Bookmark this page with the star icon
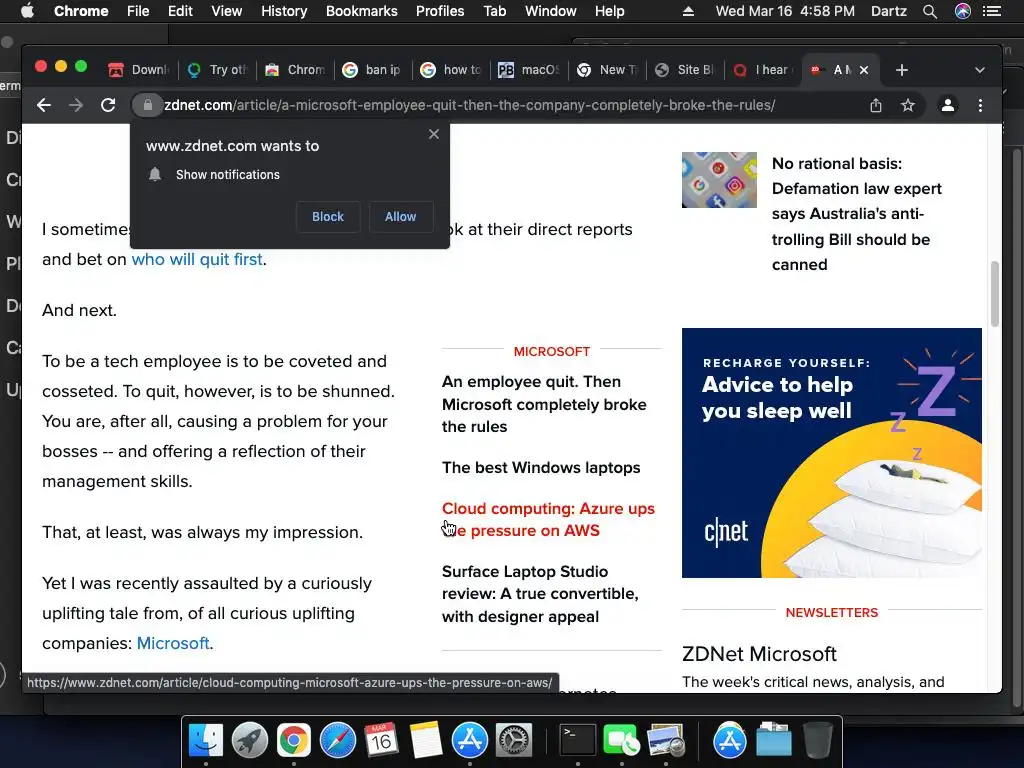1024x768 pixels. point(908,105)
